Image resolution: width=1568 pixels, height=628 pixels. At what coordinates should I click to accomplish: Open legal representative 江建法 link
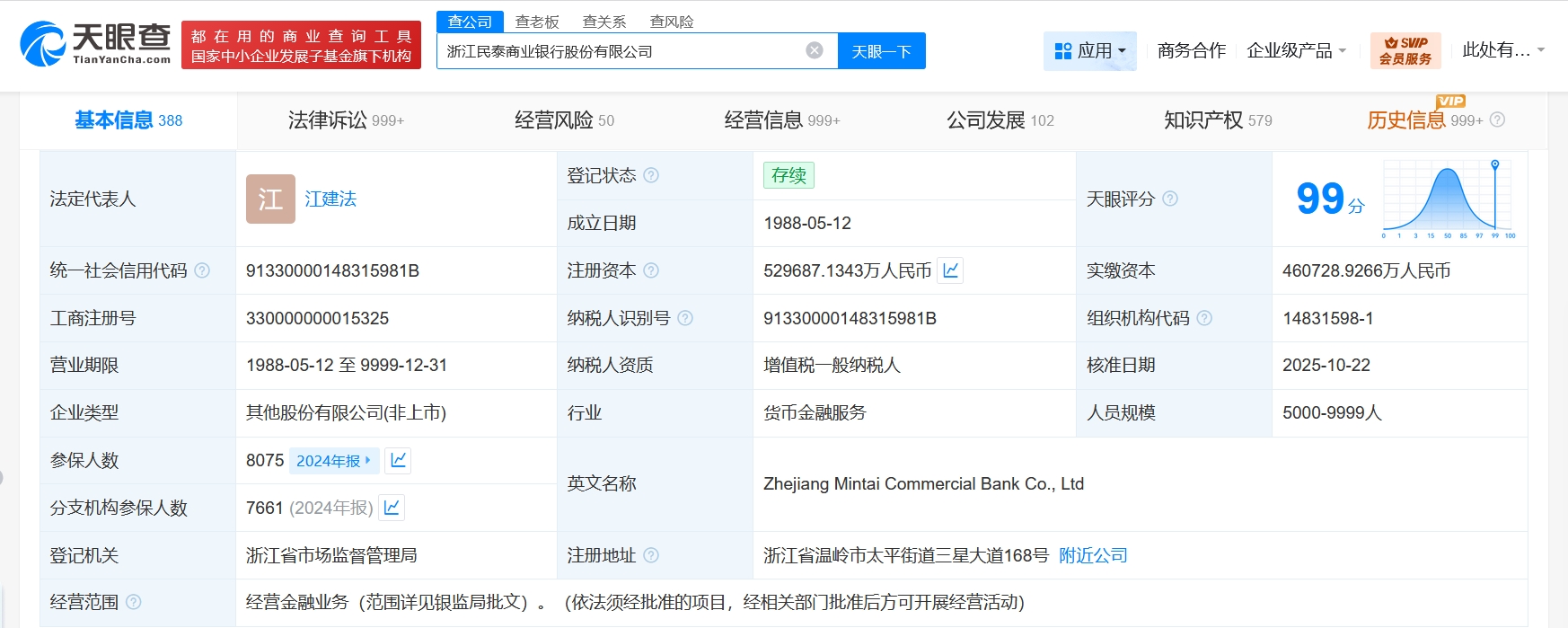330,199
